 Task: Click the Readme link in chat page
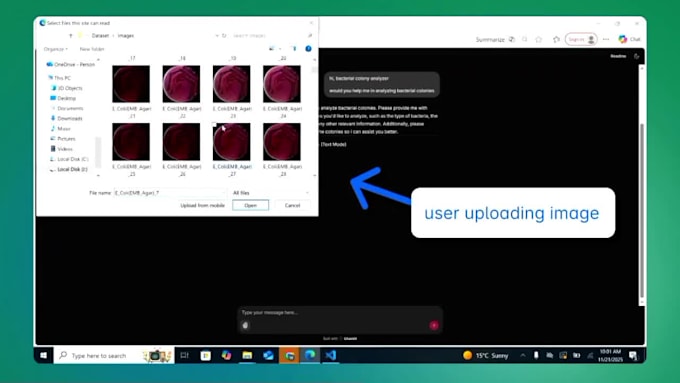pos(618,56)
